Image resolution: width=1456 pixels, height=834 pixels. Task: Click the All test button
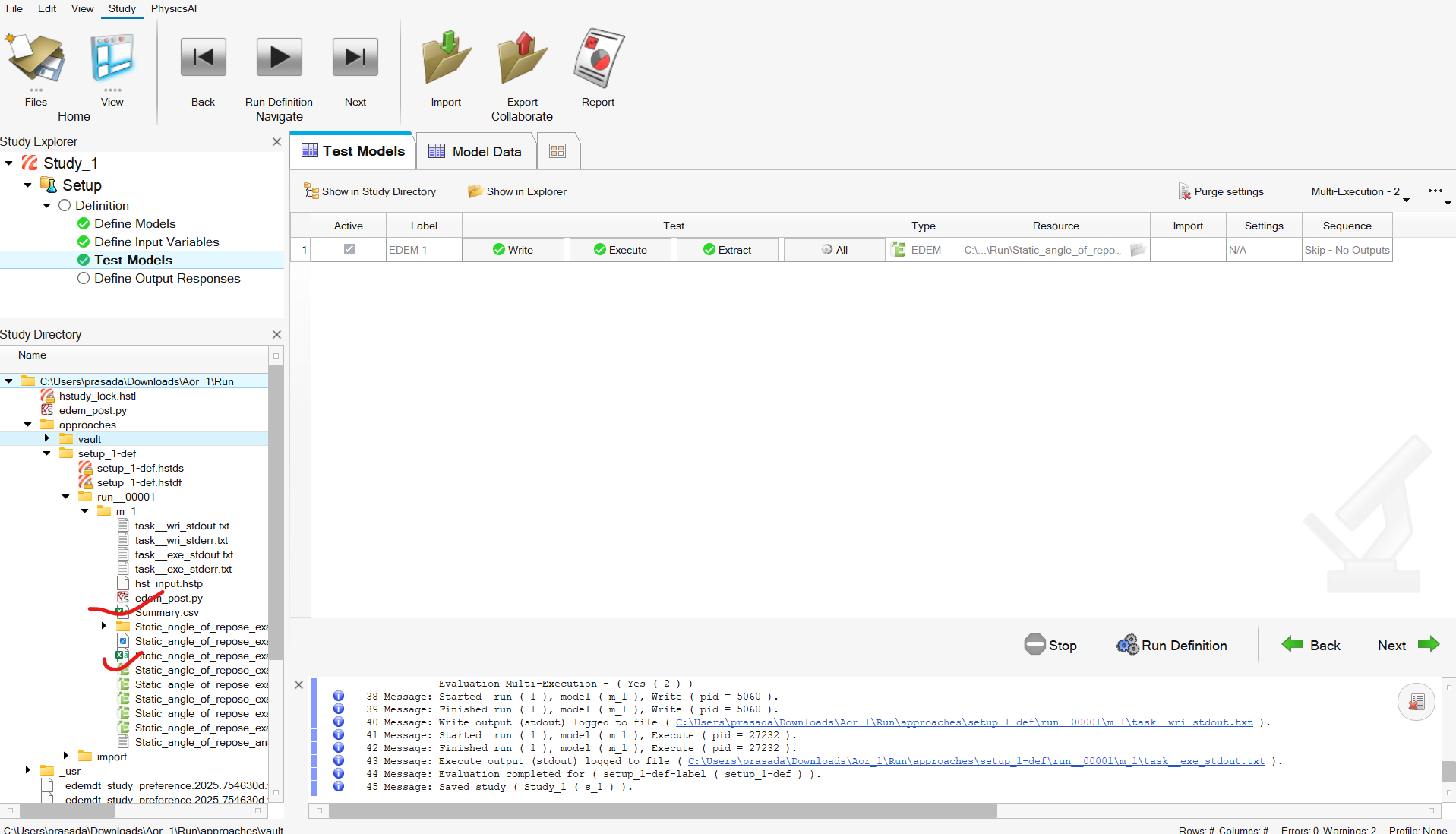coord(834,250)
